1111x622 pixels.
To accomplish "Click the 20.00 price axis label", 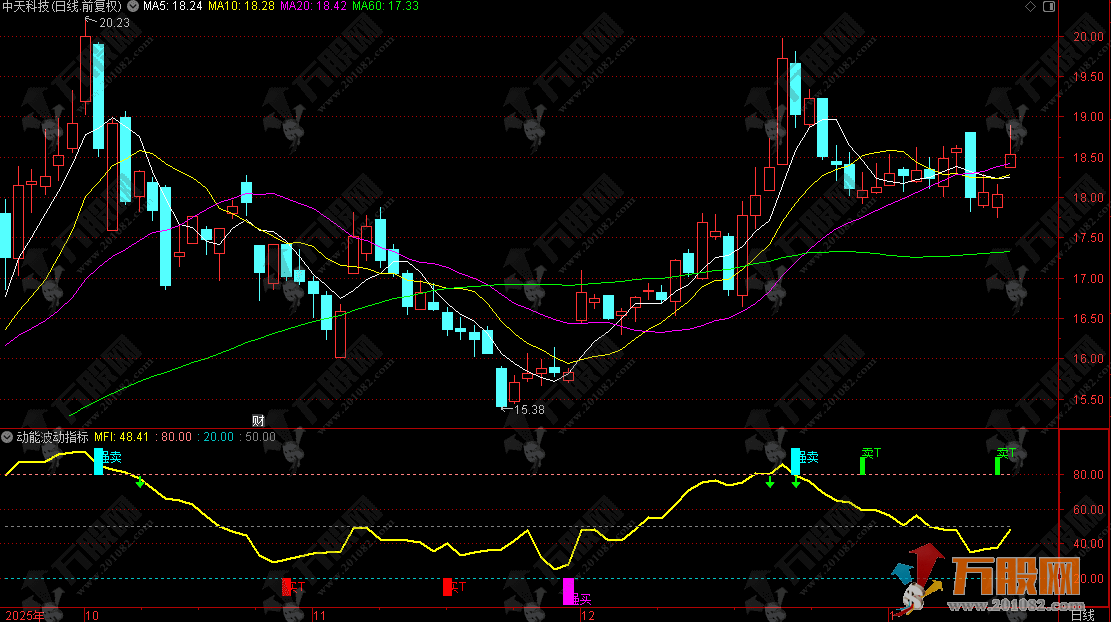I will pyautogui.click(x=1088, y=37).
